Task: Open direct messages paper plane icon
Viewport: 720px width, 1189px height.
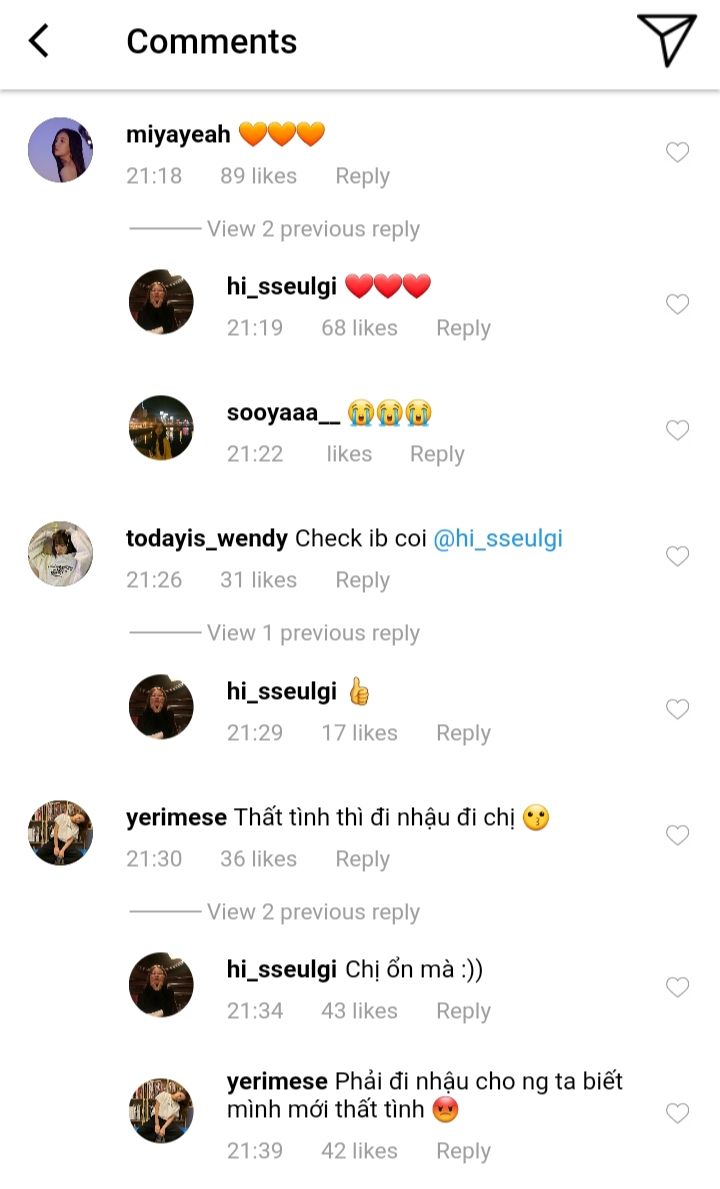Action: [x=665, y=40]
